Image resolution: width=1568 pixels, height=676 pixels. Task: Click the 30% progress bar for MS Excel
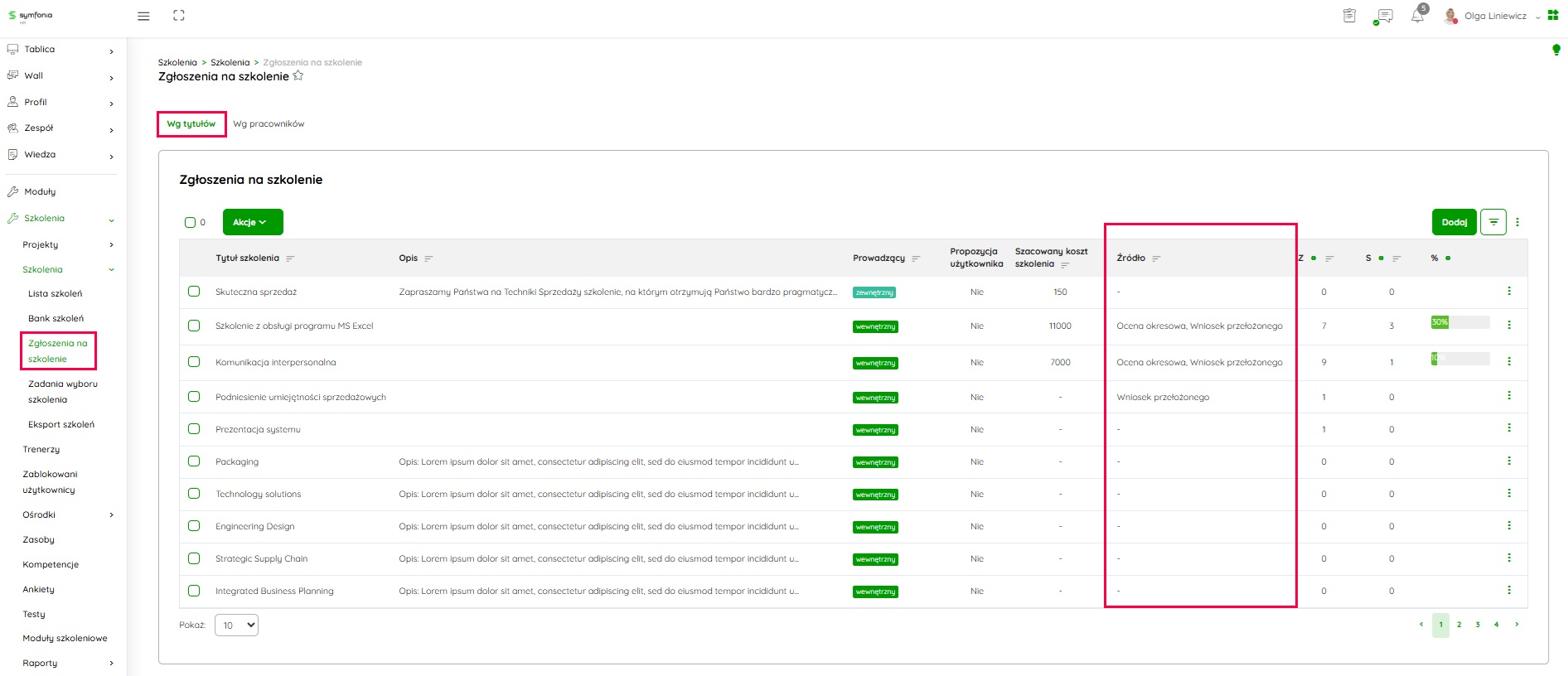[1459, 322]
